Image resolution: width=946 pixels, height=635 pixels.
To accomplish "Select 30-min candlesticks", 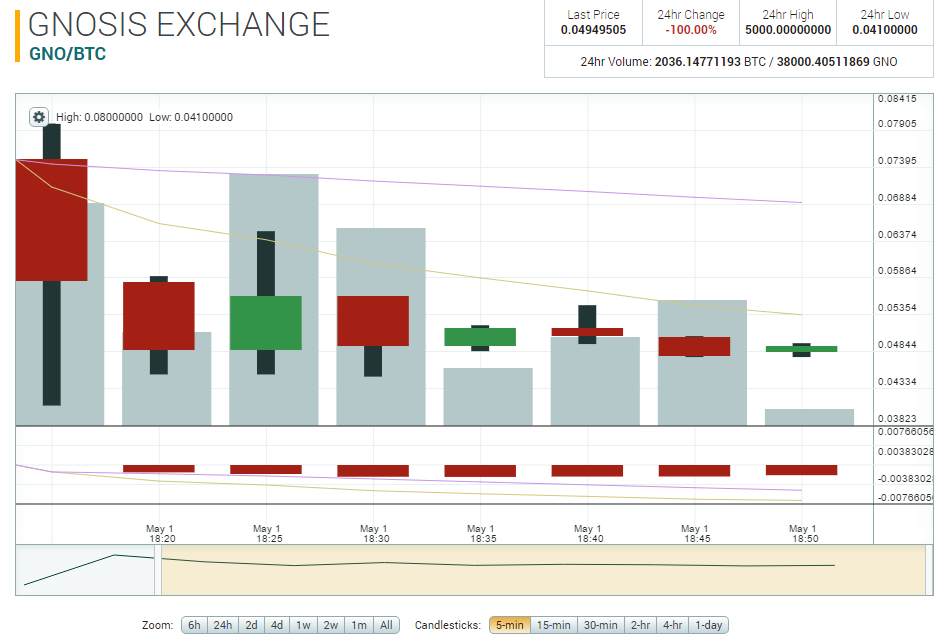I will point(600,625).
